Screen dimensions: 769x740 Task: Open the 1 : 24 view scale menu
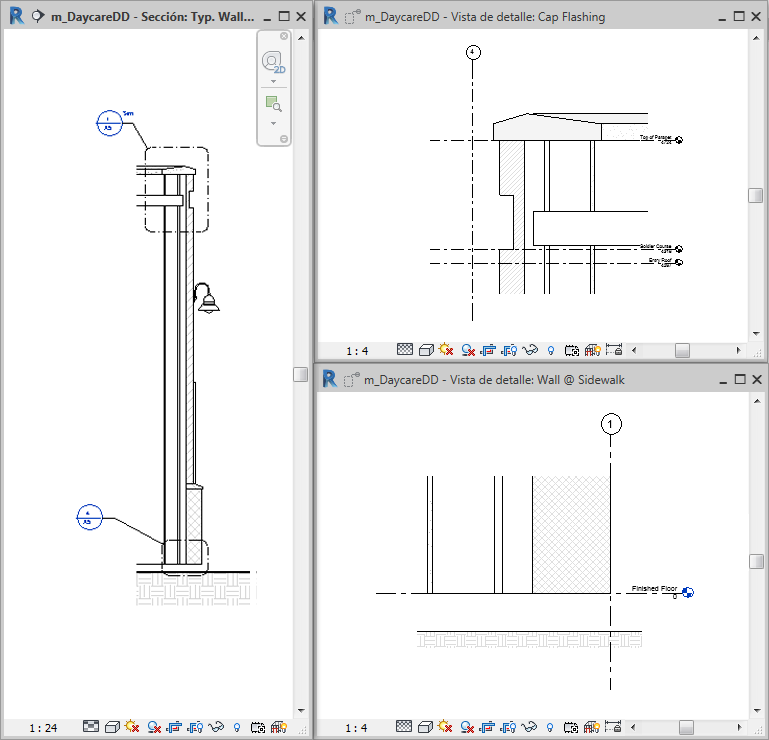point(43,728)
